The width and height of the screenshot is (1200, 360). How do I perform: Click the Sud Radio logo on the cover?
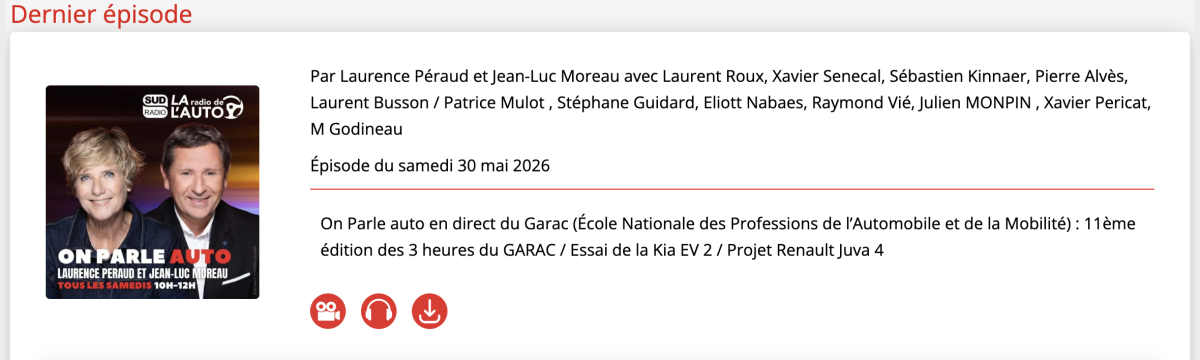(x=154, y=103)
